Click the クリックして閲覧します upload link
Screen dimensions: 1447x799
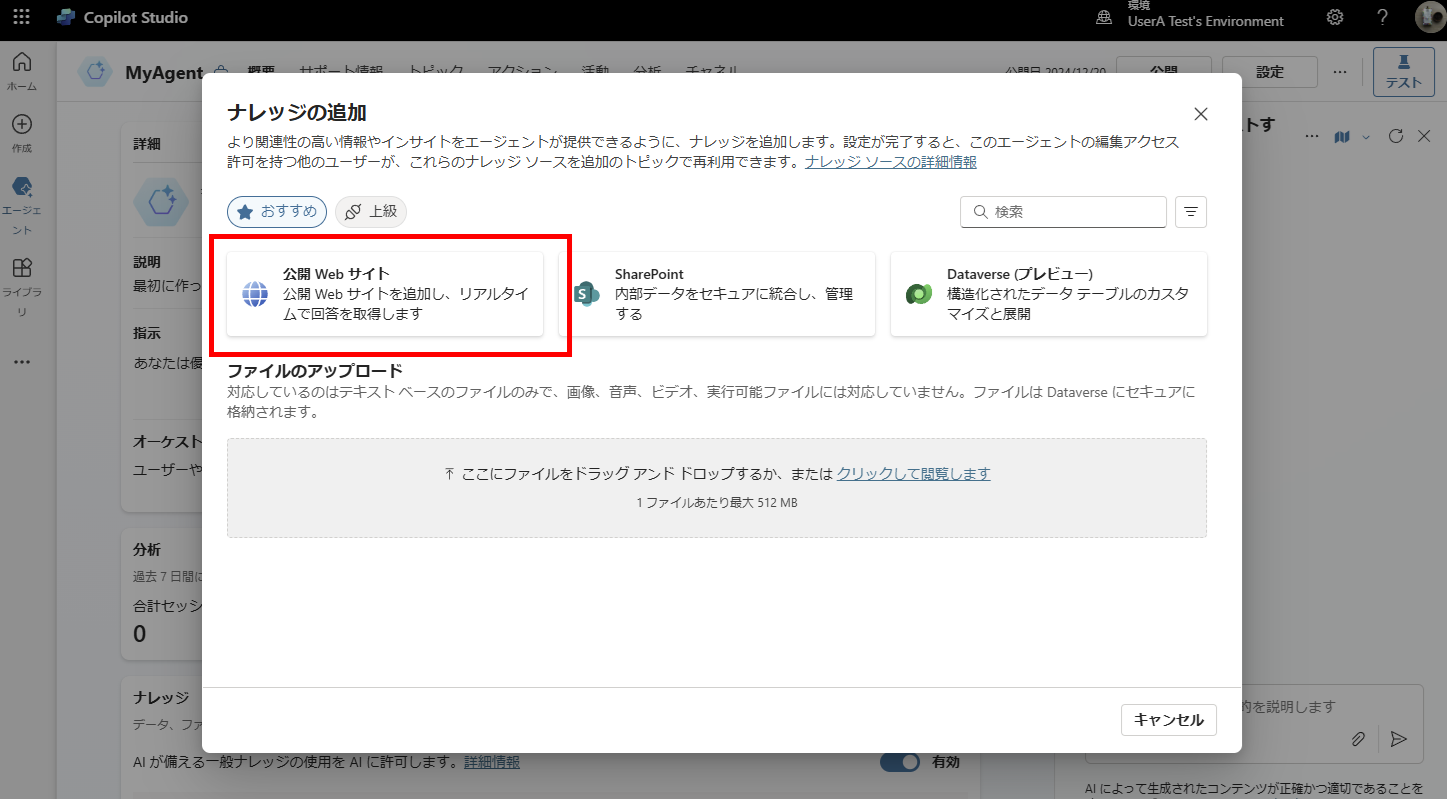coord(913,474)
